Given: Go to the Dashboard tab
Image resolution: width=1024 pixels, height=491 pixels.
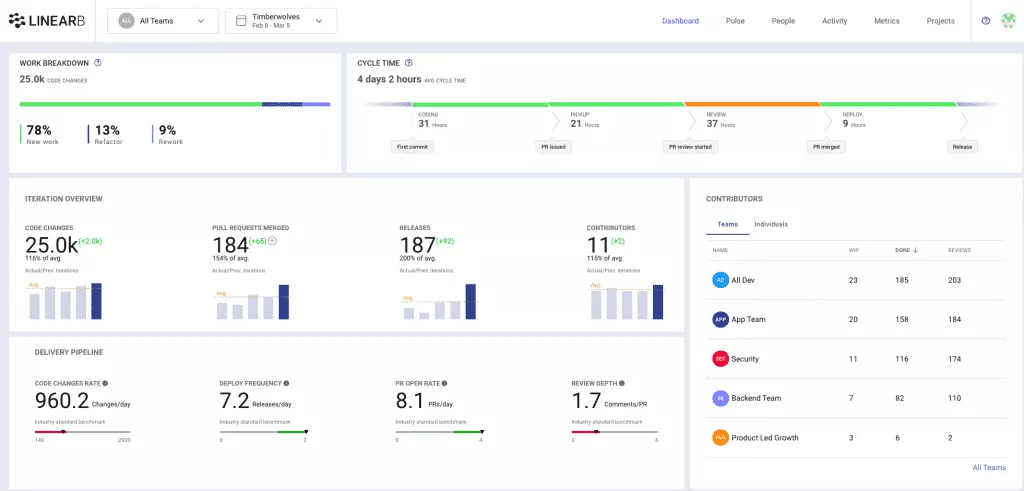Looking at the screenshot, I should [x=680, y=21].
